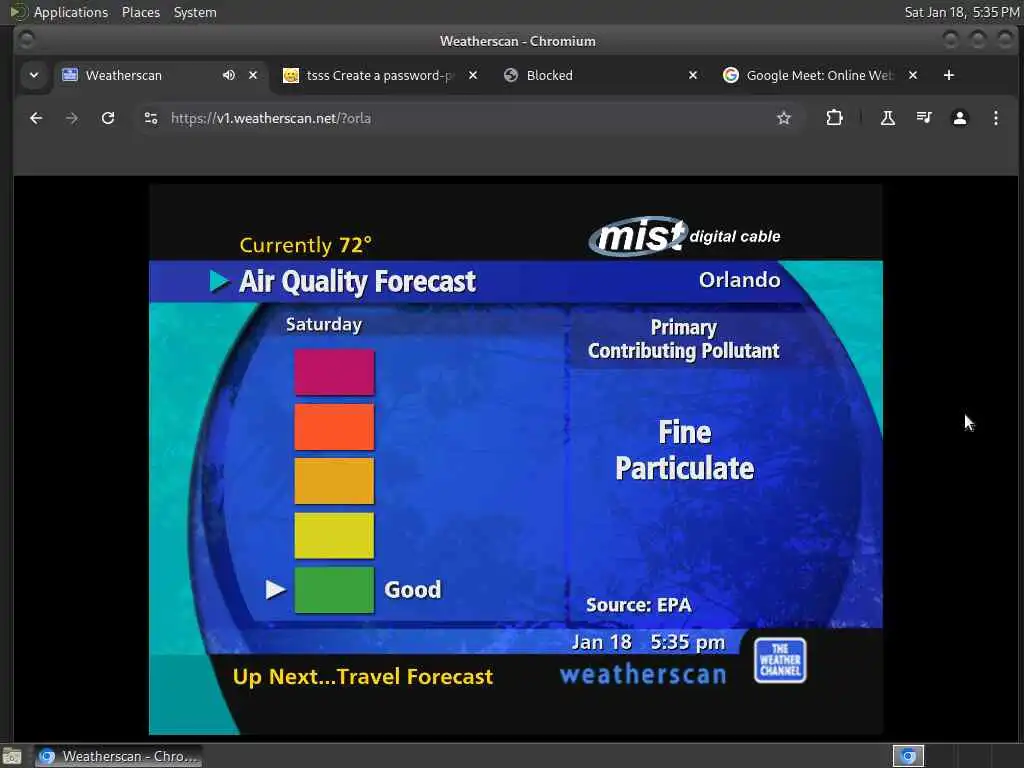The image size is (1024, 768).
Task: Click The Weather Channel logo
Action: point(780,660)
